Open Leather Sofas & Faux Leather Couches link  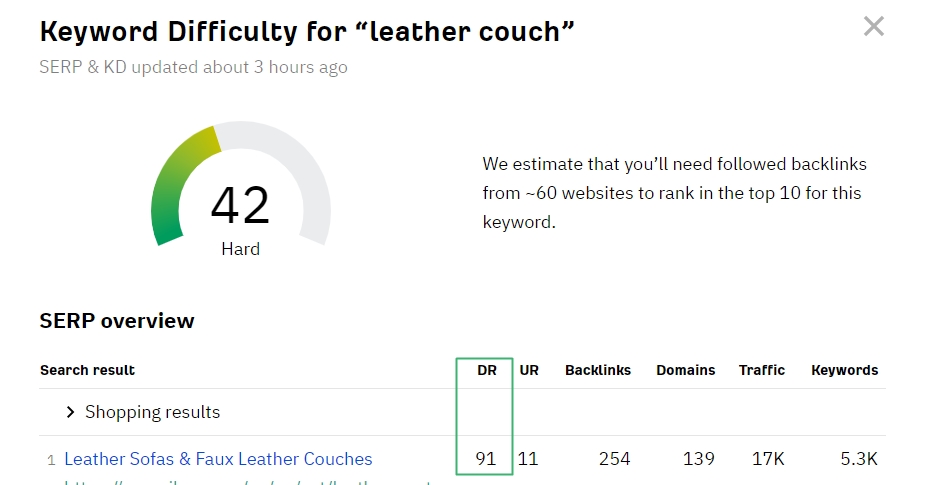click(218, 459)
